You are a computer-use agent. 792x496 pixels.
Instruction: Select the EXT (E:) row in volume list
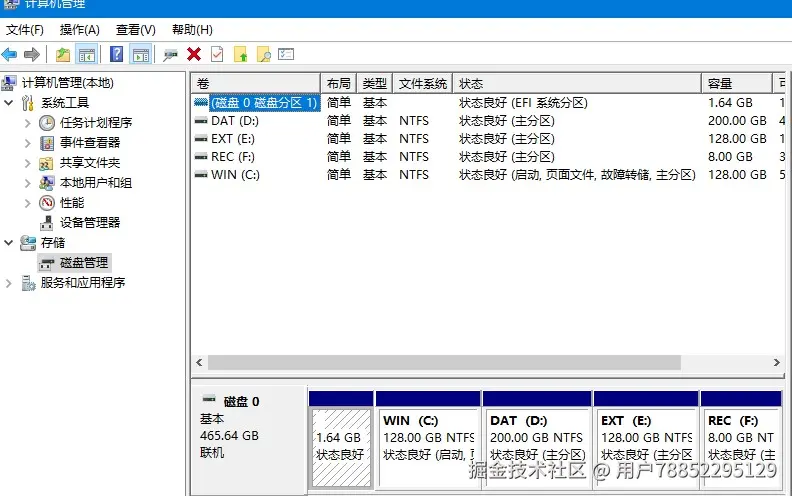pyautogui.click(x=488, y=139)
